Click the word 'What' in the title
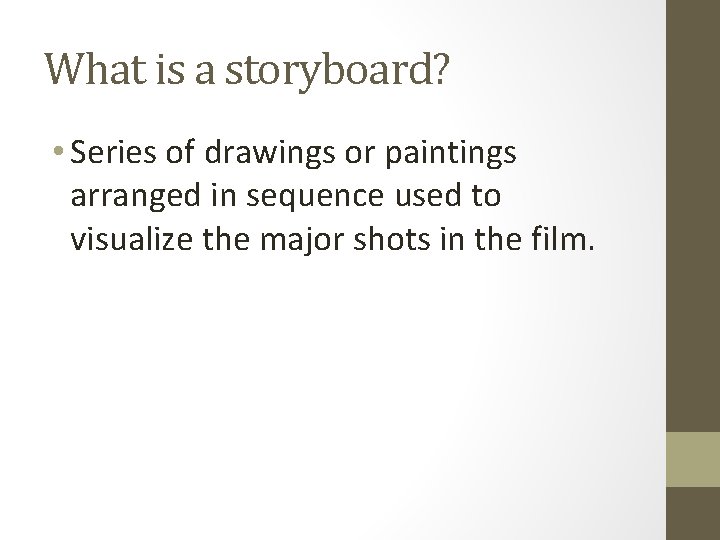720x540 pixels. (x=88, y=69)
